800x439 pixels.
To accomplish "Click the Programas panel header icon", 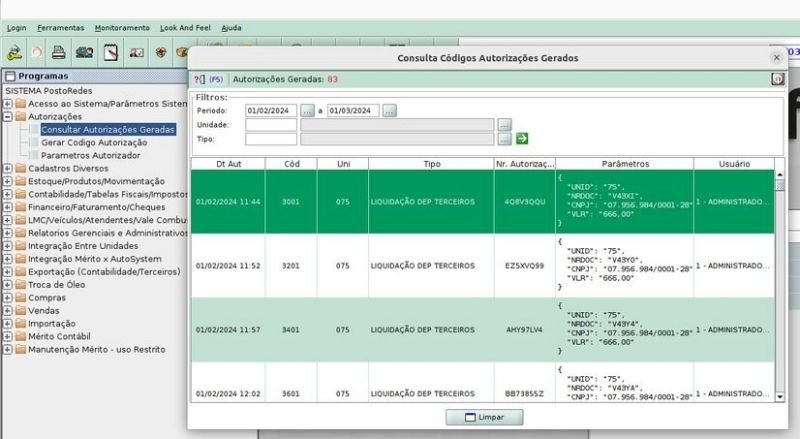I will tap(10, 76).
